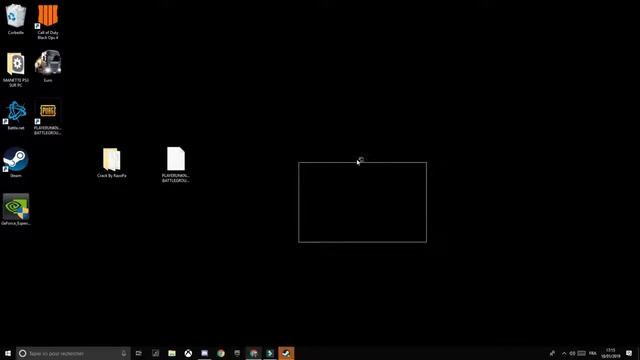Select the PUBG shortcut with yellow logo

[x=48, y=118]
